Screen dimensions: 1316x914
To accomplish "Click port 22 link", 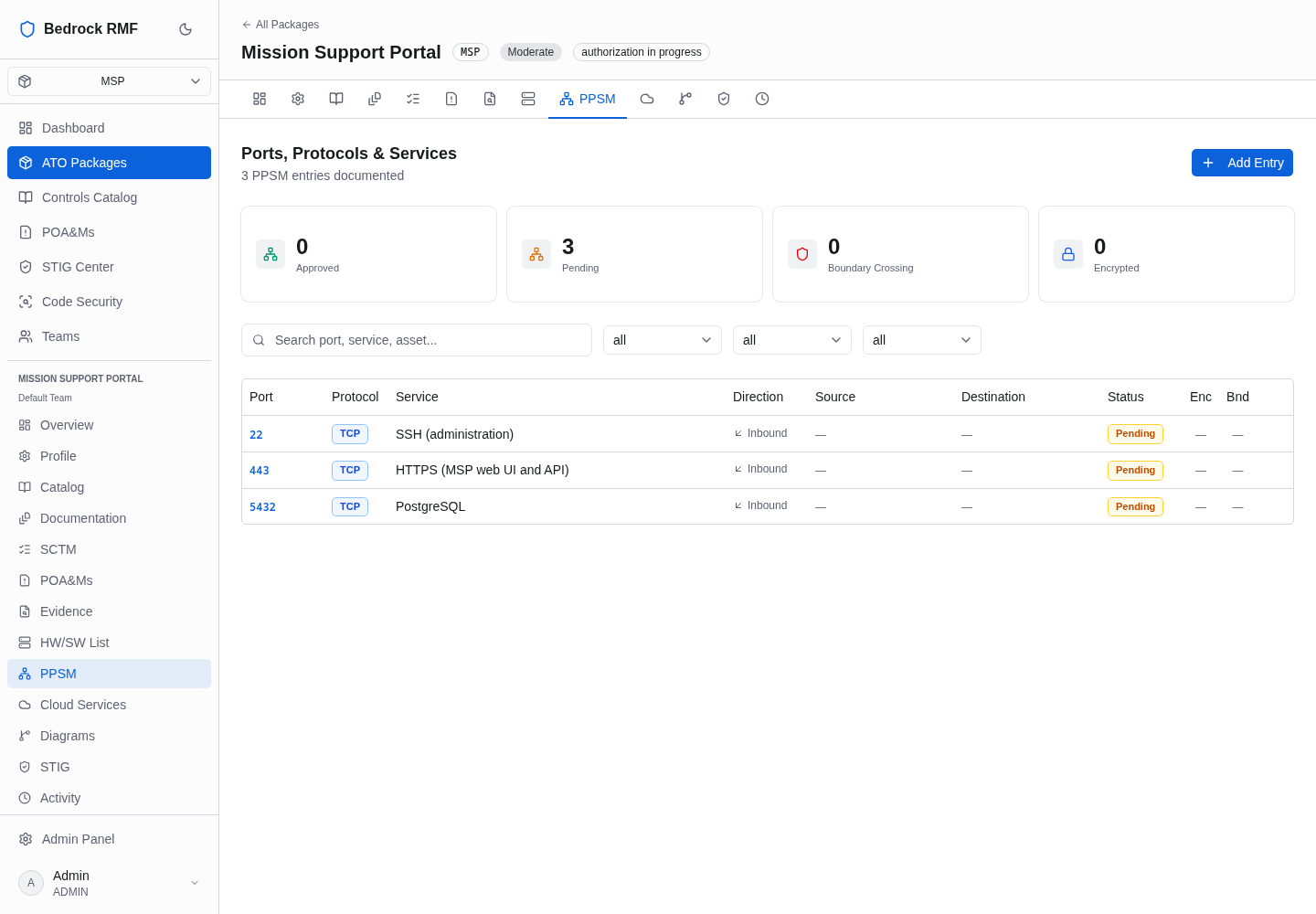I will [x=256, y=435].
